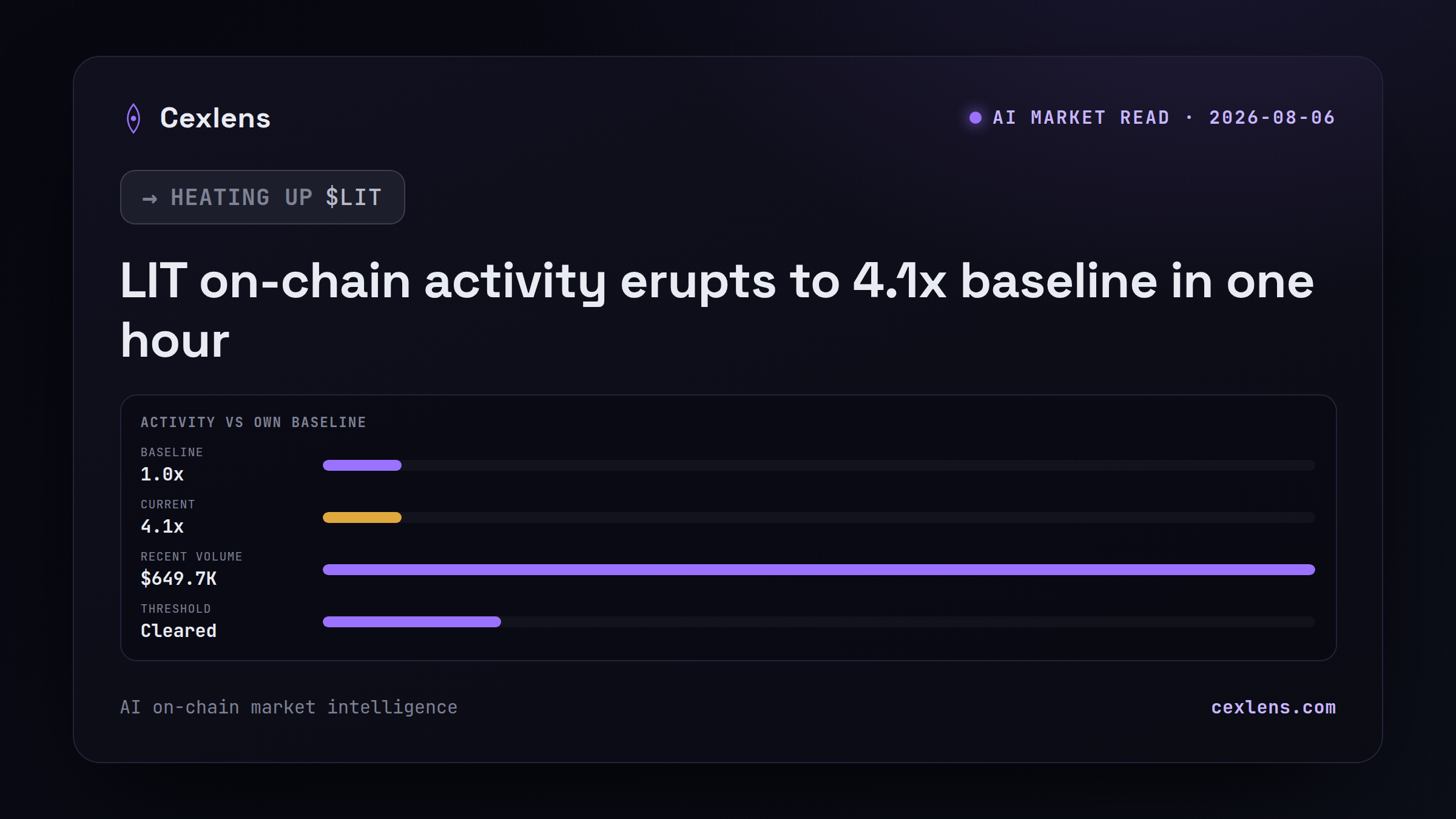Click the AI MARKET READ label
The image size is (1456, 819).
1081,118
